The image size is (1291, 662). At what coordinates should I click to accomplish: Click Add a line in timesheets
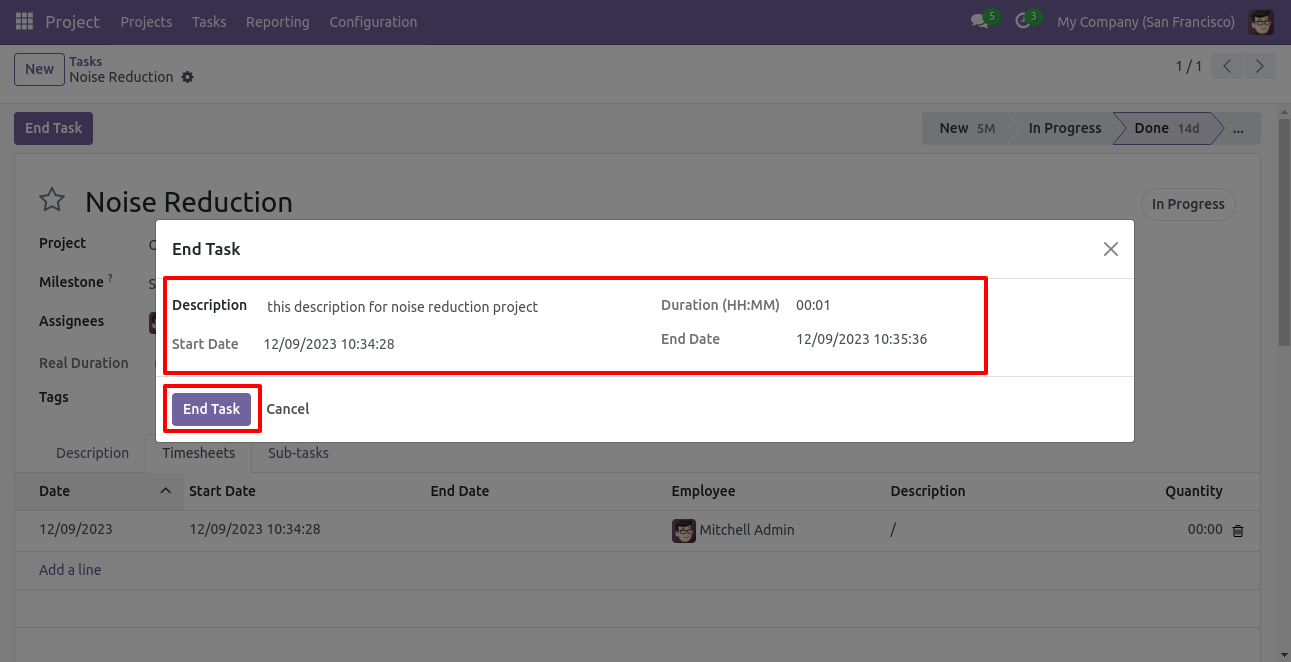70,570
